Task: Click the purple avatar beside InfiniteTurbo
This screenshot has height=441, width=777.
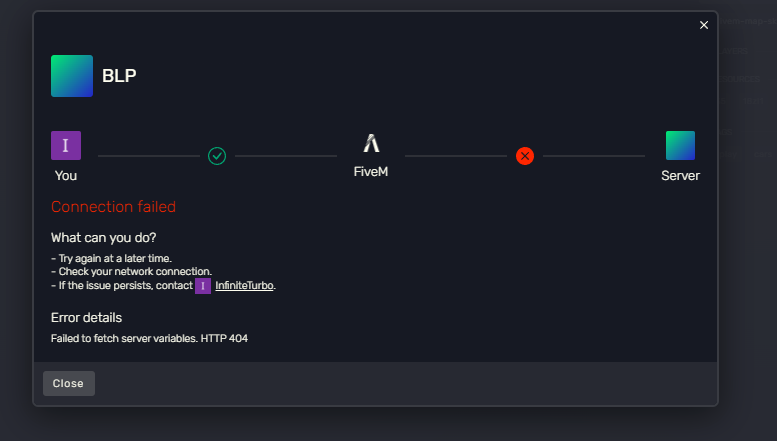Action: point(203,286)
